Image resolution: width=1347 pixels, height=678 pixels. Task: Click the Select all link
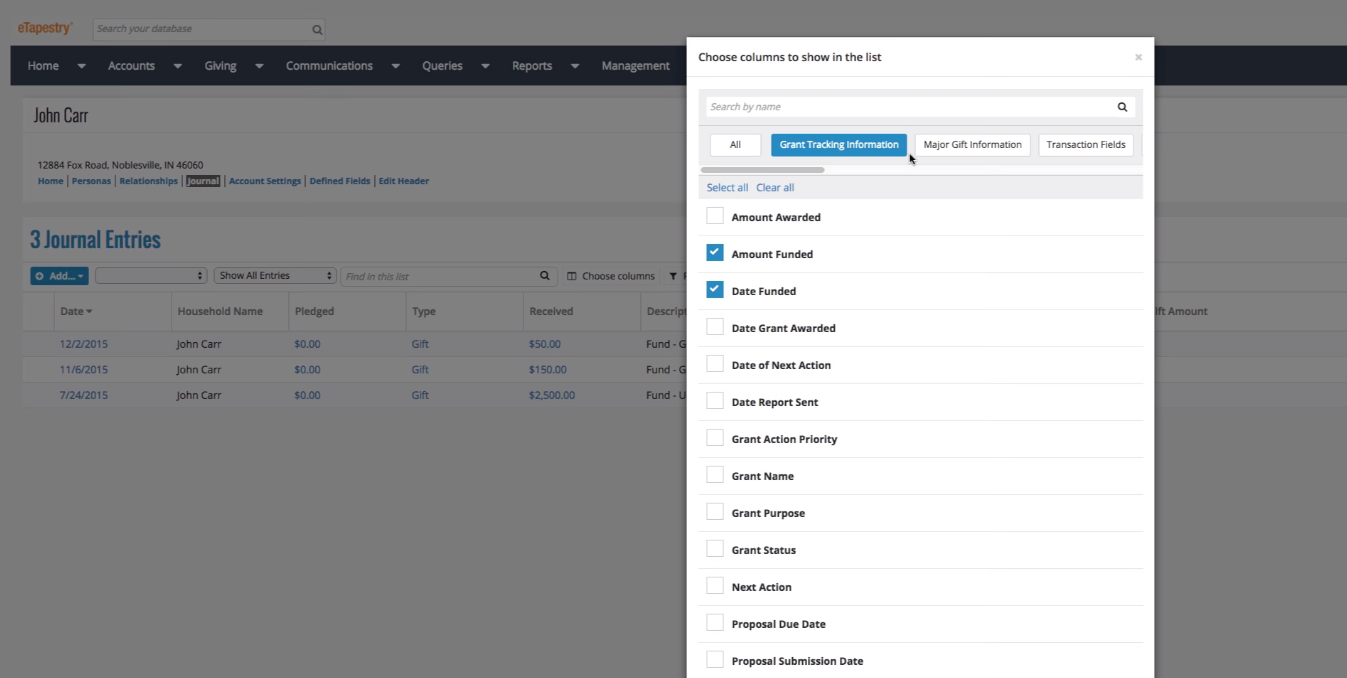pos(727,187)
